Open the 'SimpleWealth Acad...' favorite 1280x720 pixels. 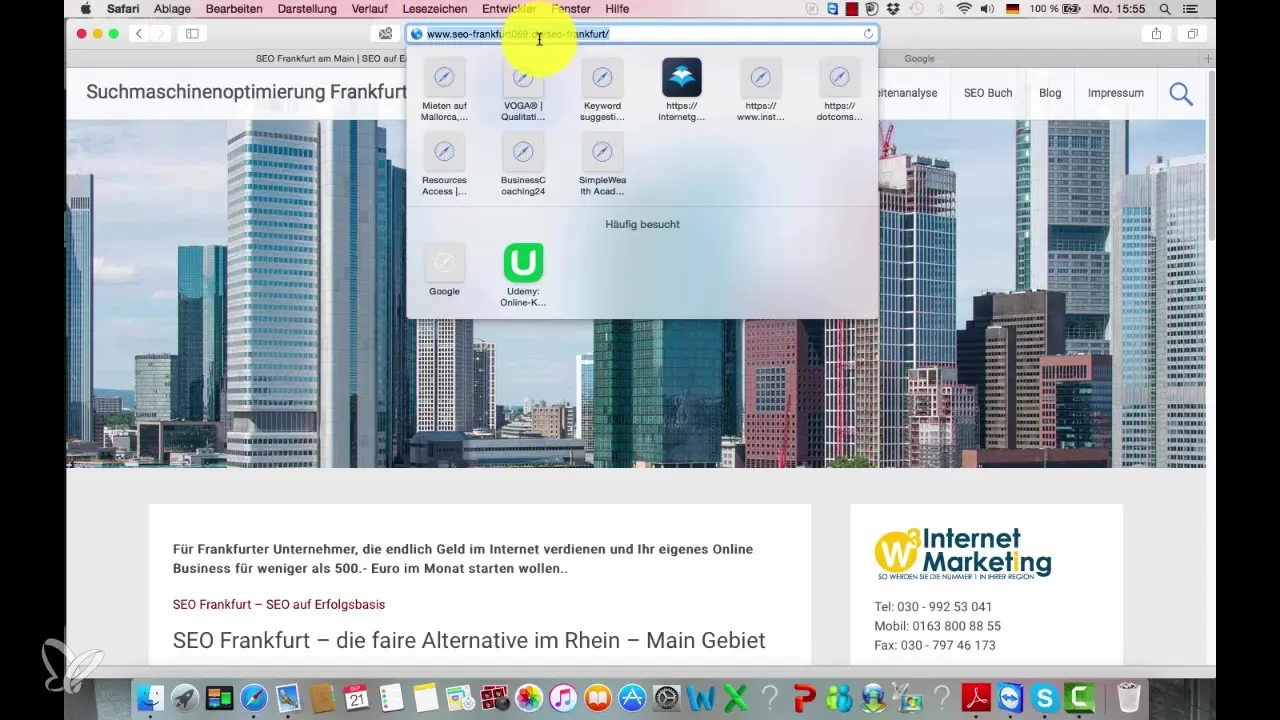point(602,165)
